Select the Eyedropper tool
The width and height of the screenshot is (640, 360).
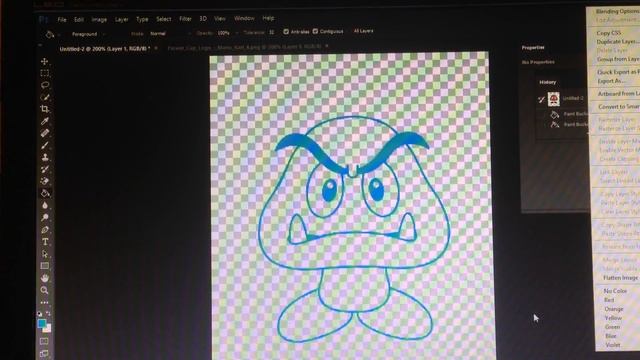(44, 121)
